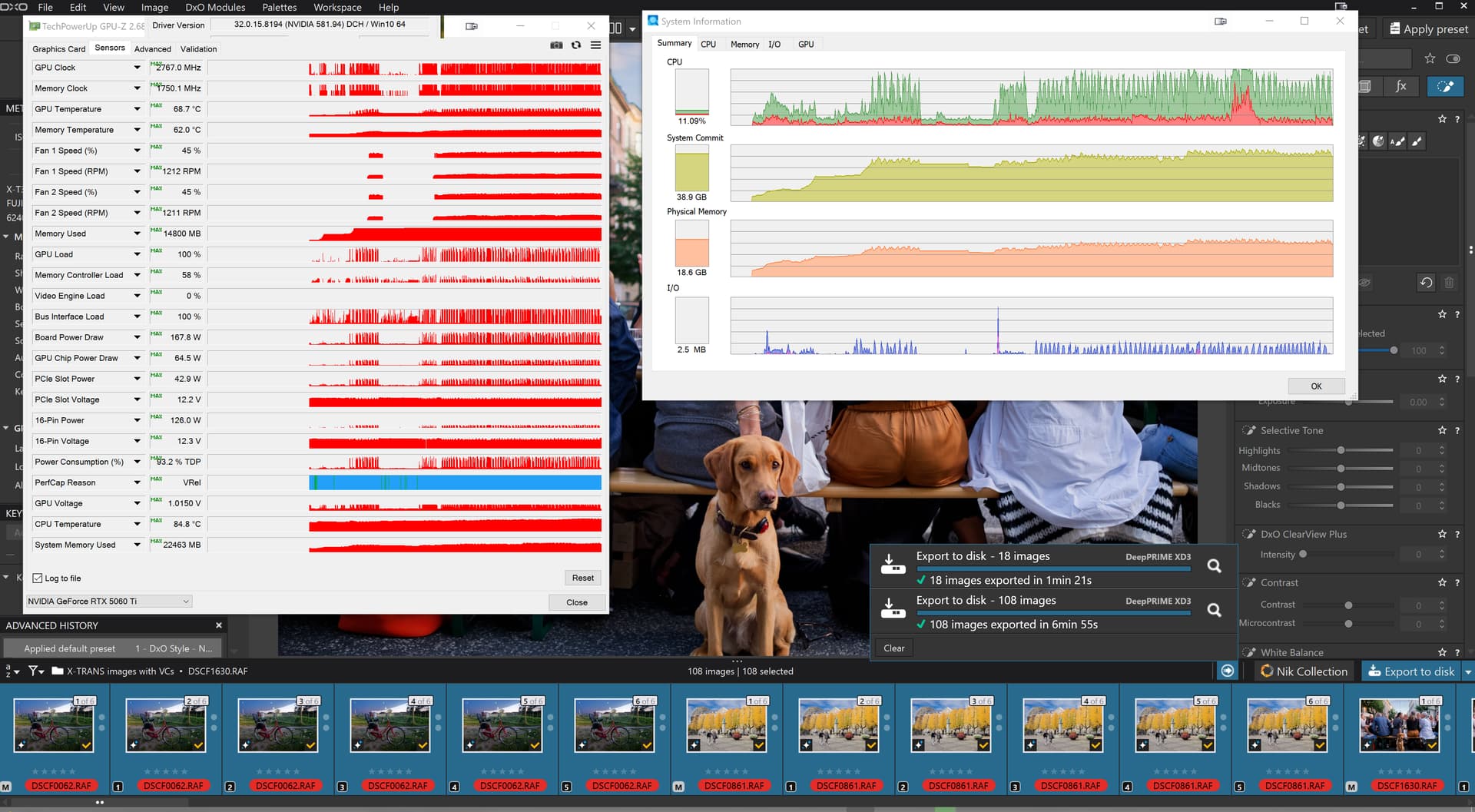Click GPU-Z screenshot camera icon

tap(556, 45)
